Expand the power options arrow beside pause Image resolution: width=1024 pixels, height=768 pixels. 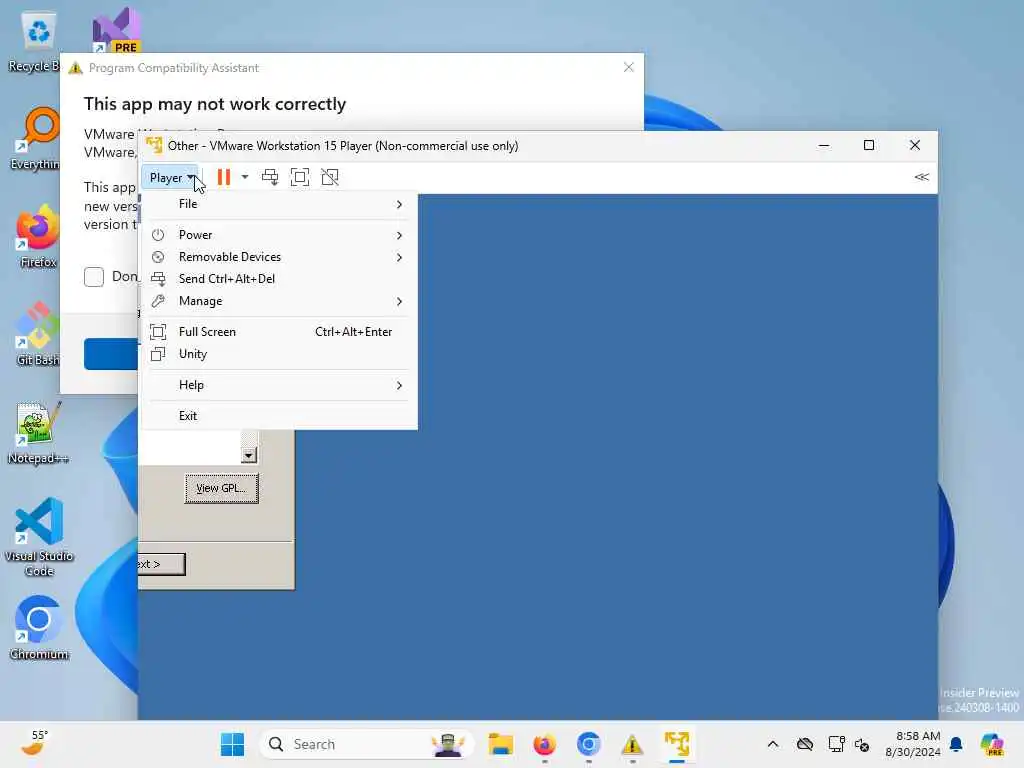245,177
